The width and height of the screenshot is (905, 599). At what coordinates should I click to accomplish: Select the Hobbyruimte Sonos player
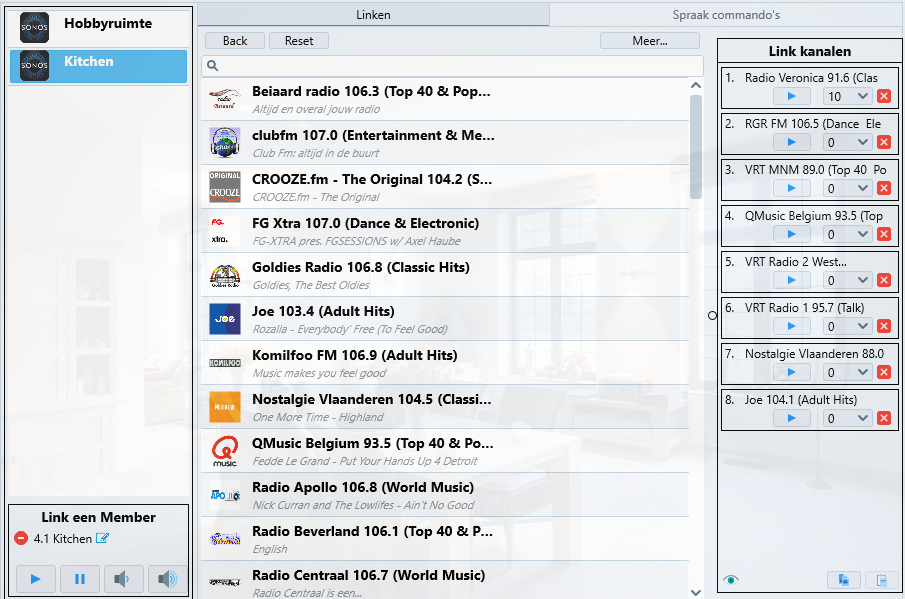[x=98, y=28]
